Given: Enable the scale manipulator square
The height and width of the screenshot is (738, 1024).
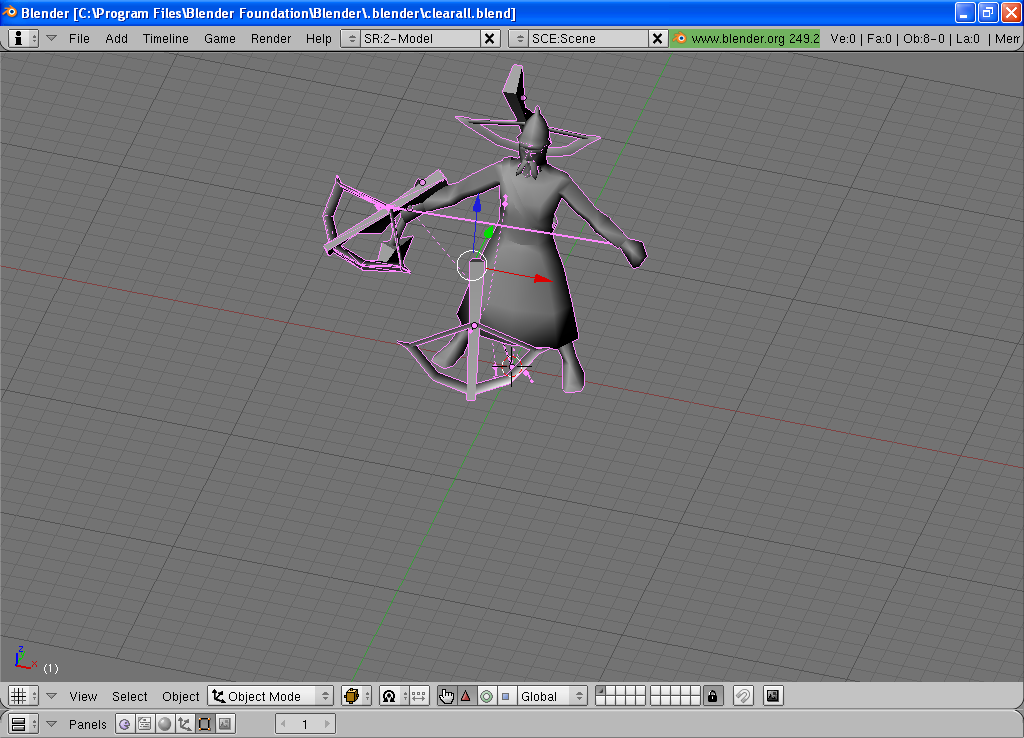Looking at the screenshot, I should point(505,696).
